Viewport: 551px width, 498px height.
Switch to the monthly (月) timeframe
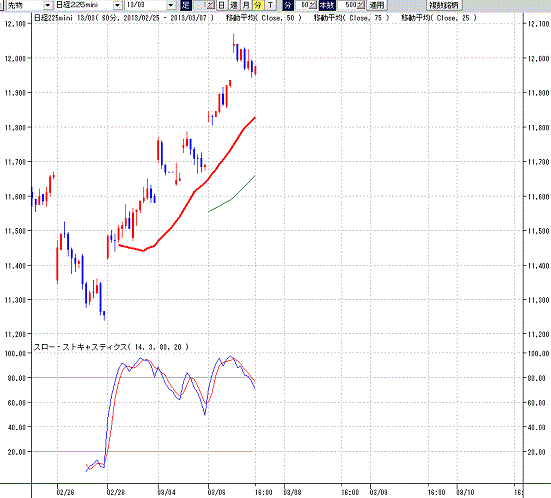246,5
